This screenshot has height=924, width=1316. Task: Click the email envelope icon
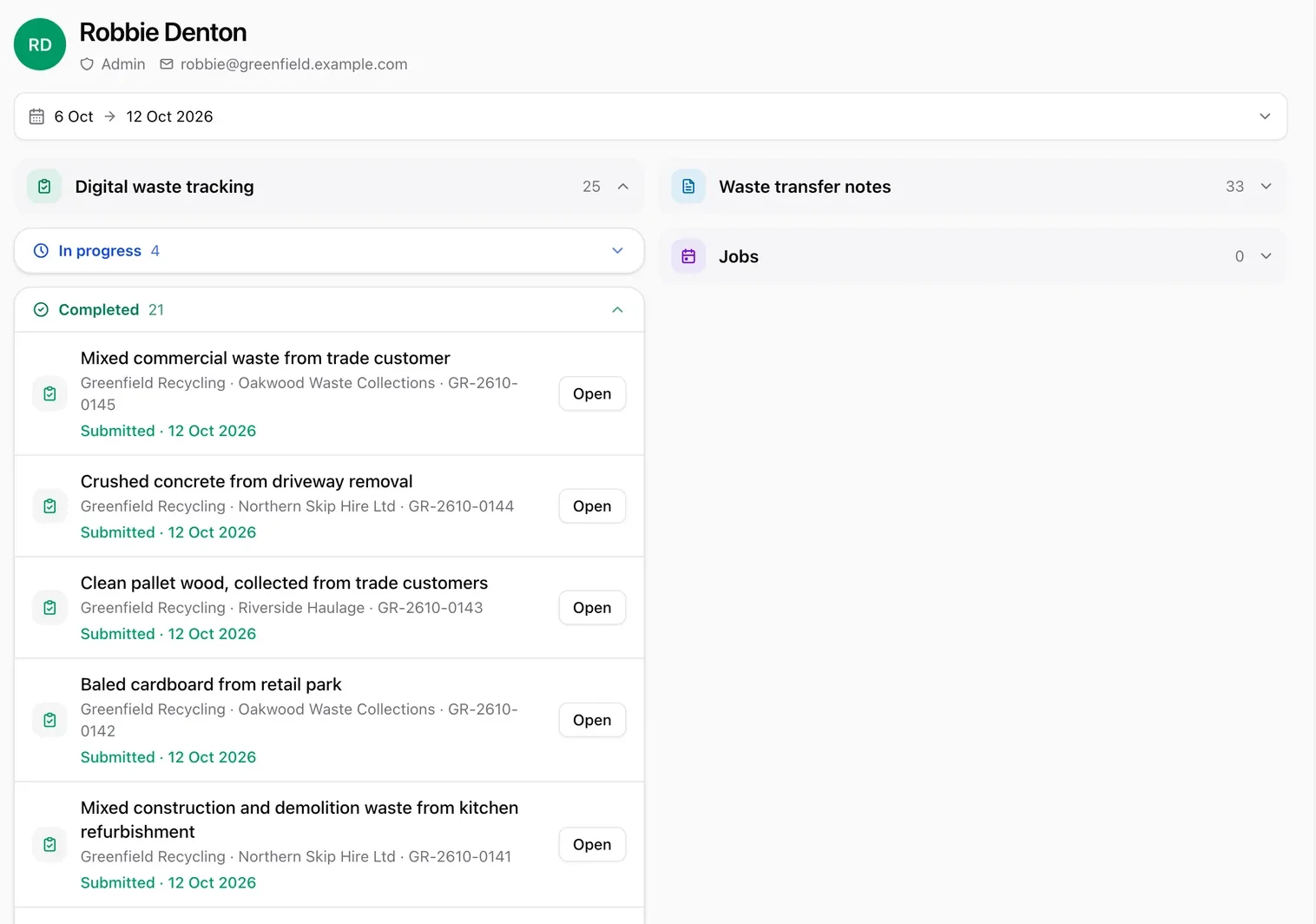[167, 64]
